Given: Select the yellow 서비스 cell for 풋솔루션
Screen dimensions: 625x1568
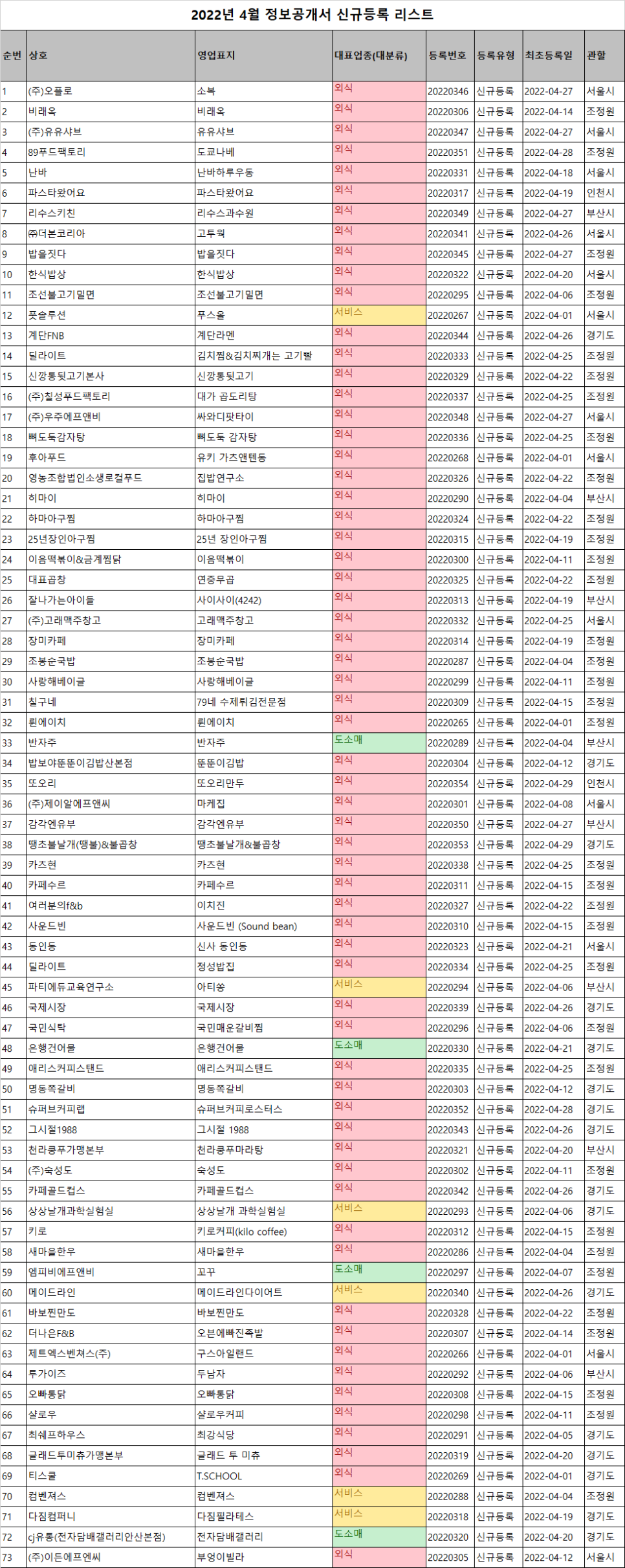Looking at the screenshot, I should pos(379,315).
